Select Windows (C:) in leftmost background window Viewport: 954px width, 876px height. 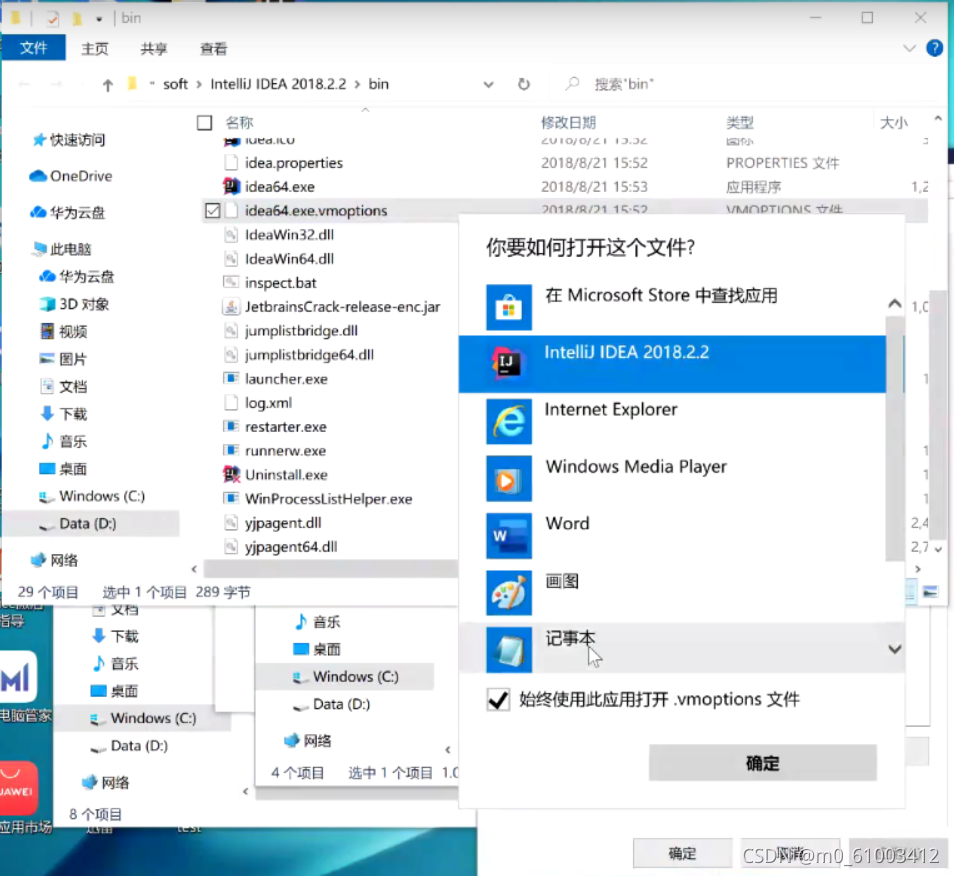coord(153,718)
